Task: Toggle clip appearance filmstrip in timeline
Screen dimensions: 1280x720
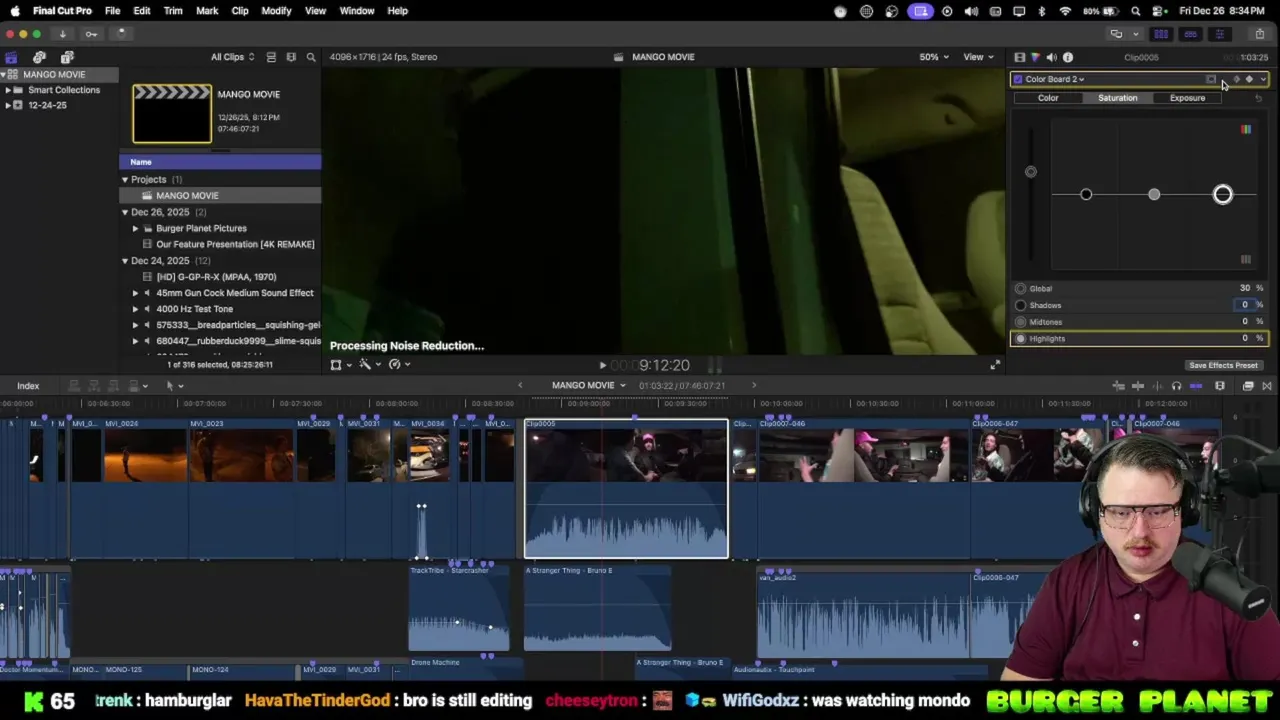Action: [1220, 386]
